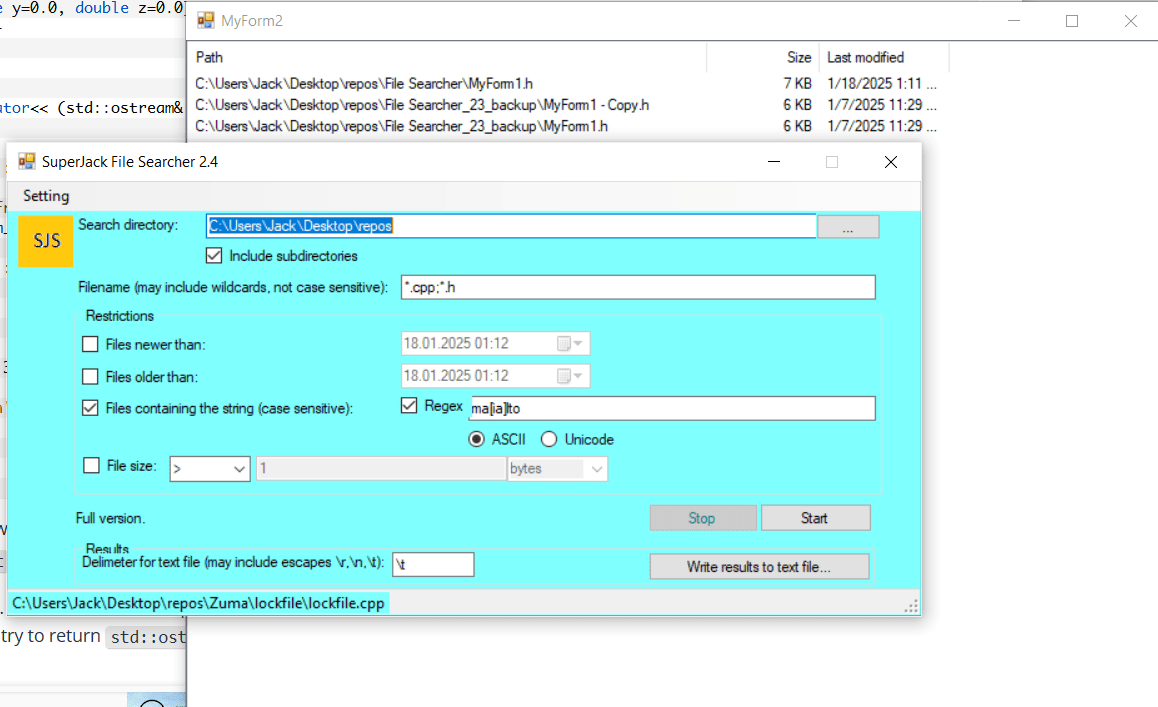The width and height of the screenshot is (1158, 707).
Task: Click the 7 KB size cell
Action: pyautogui.click(x=798, y=83)
